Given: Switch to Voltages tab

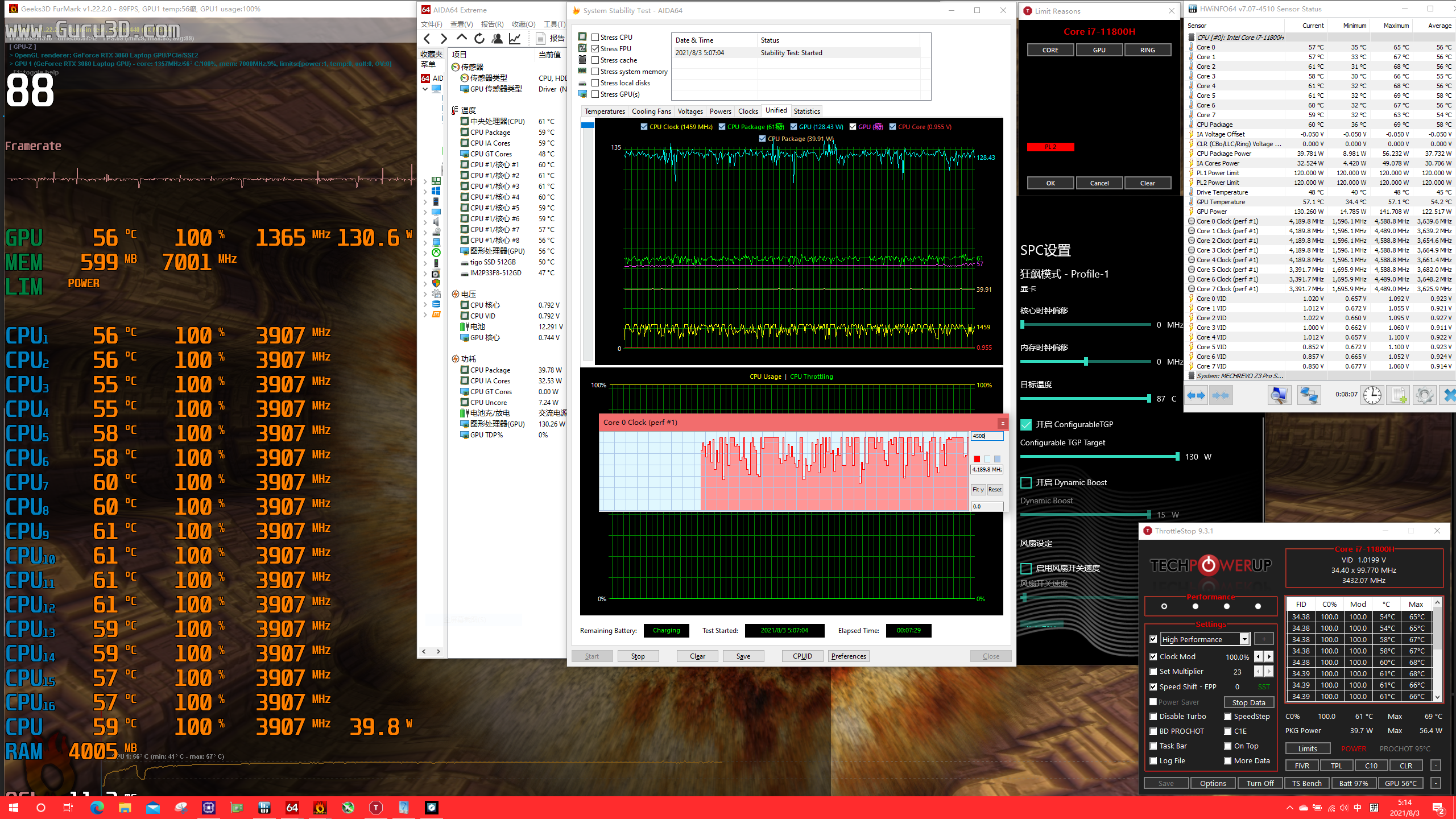Looking at the screenshot, I should pyautogui.click(x=690, y=111).
